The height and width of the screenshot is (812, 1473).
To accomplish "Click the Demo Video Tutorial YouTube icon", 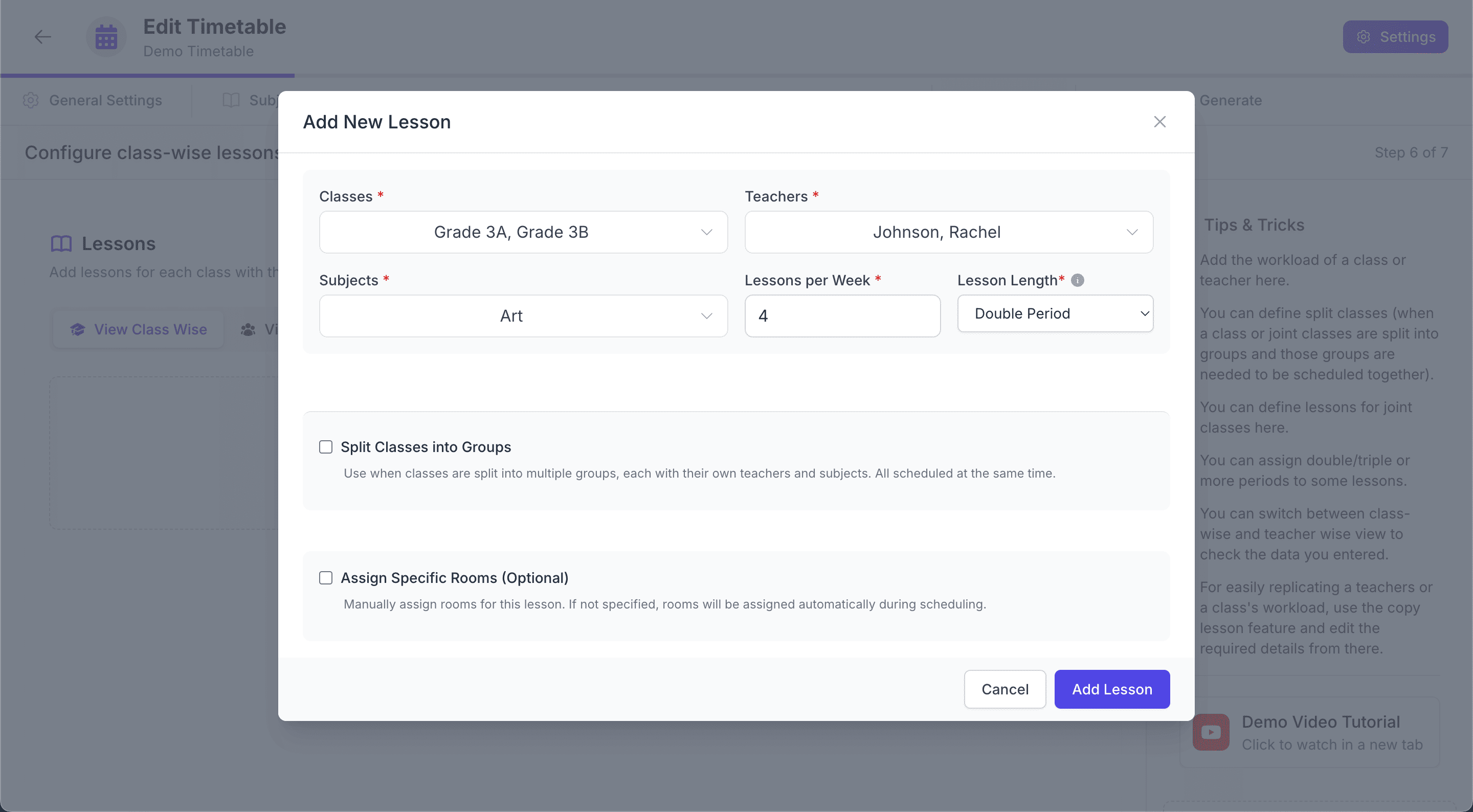I will click(x=1211, y=733).
